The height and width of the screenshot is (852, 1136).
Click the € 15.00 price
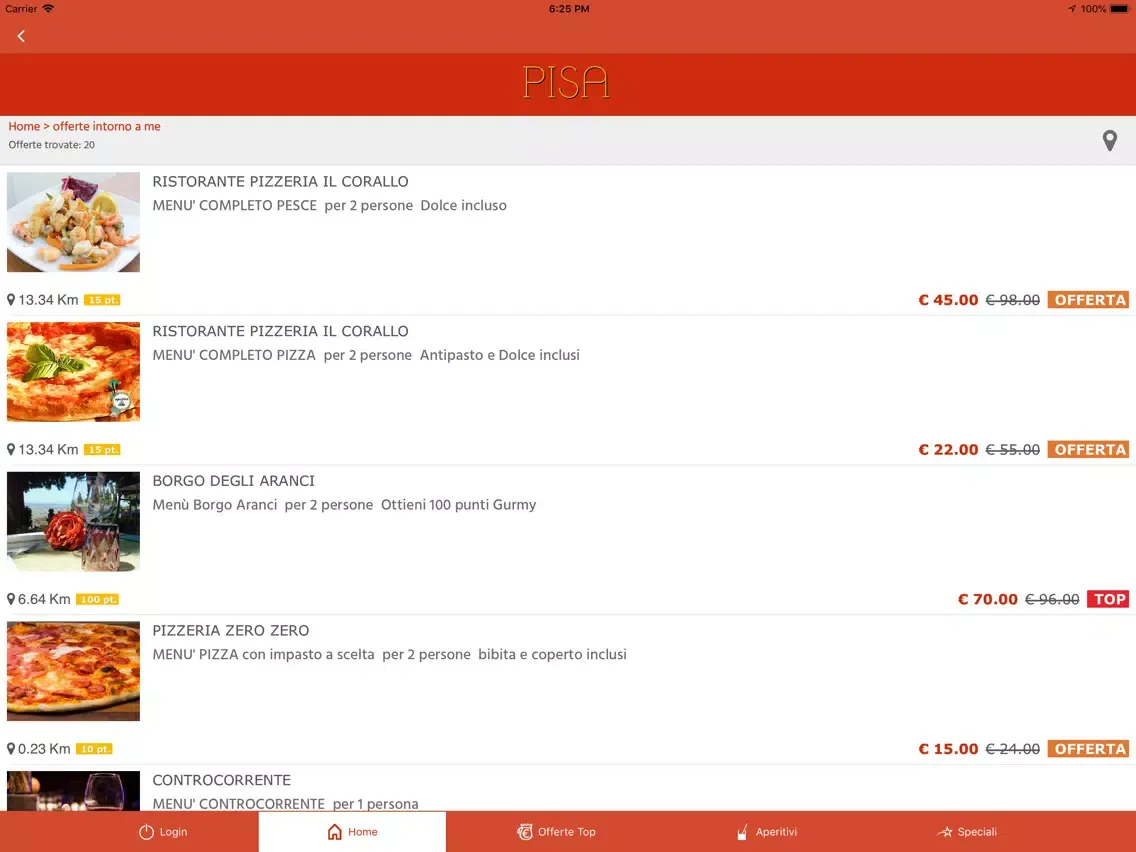[948, 749]
